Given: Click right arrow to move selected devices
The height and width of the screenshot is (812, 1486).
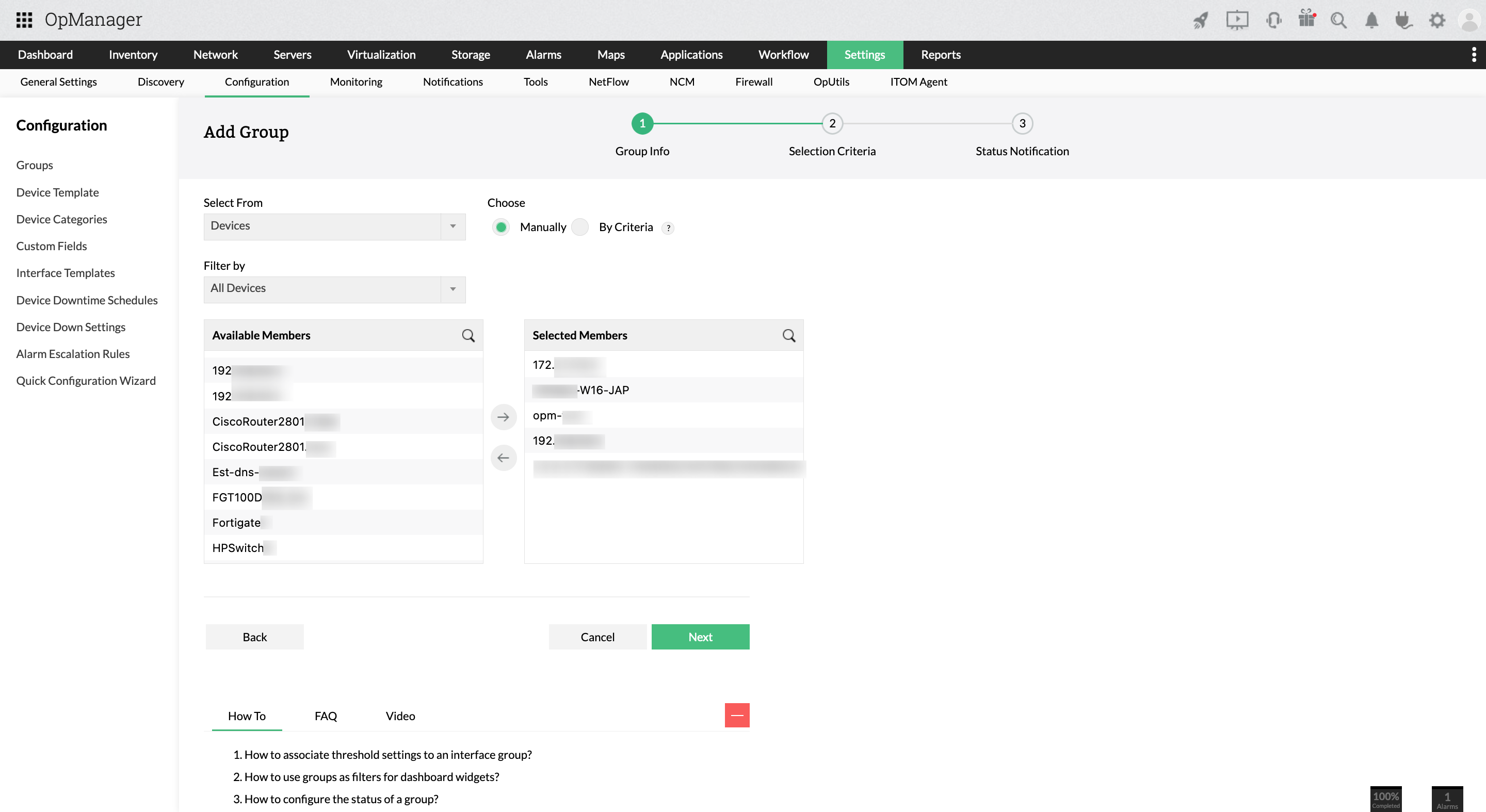Looking at the screenshot, I should tap(503, 416).
